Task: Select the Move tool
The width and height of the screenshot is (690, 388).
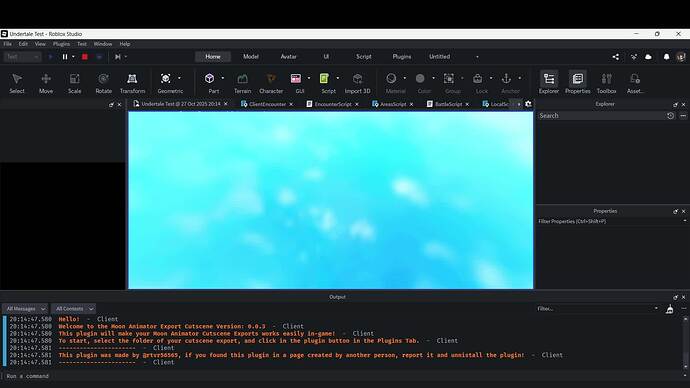Action: click(46, 83)
